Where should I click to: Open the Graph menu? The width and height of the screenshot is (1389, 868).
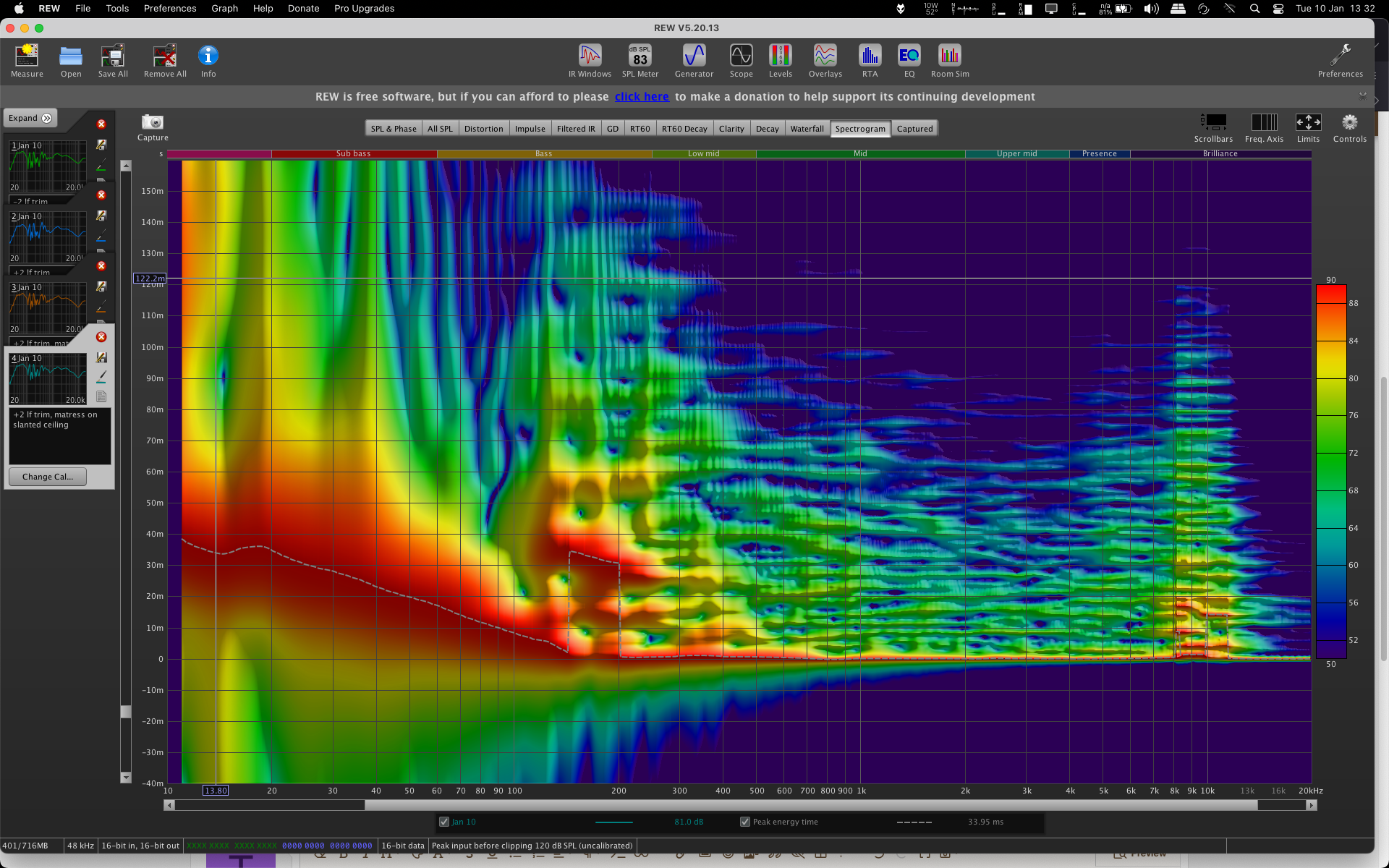point(224,8)
